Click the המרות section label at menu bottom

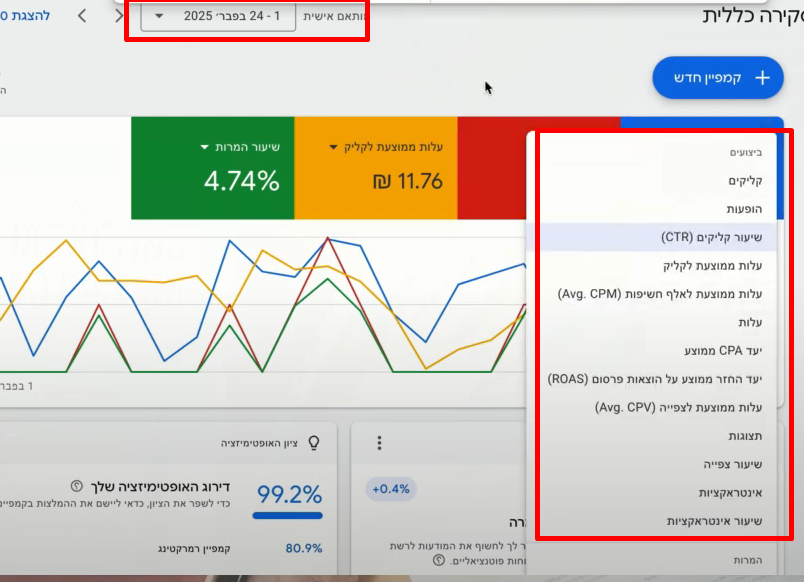click(748, 560)
